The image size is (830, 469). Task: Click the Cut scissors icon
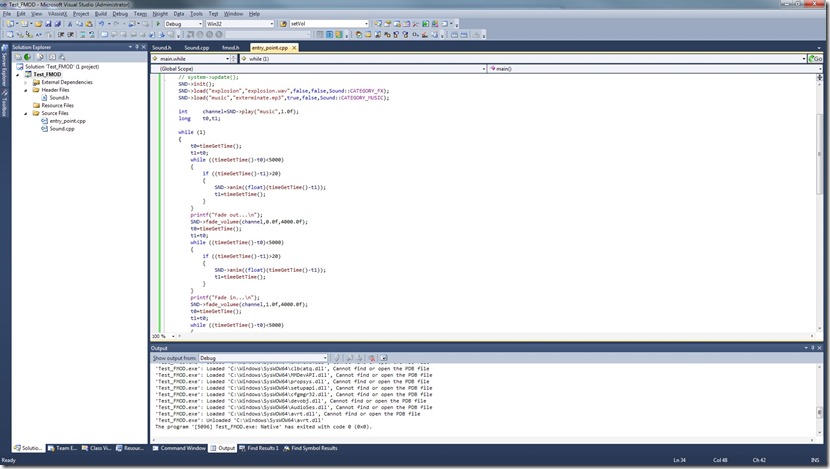(70, 24)
